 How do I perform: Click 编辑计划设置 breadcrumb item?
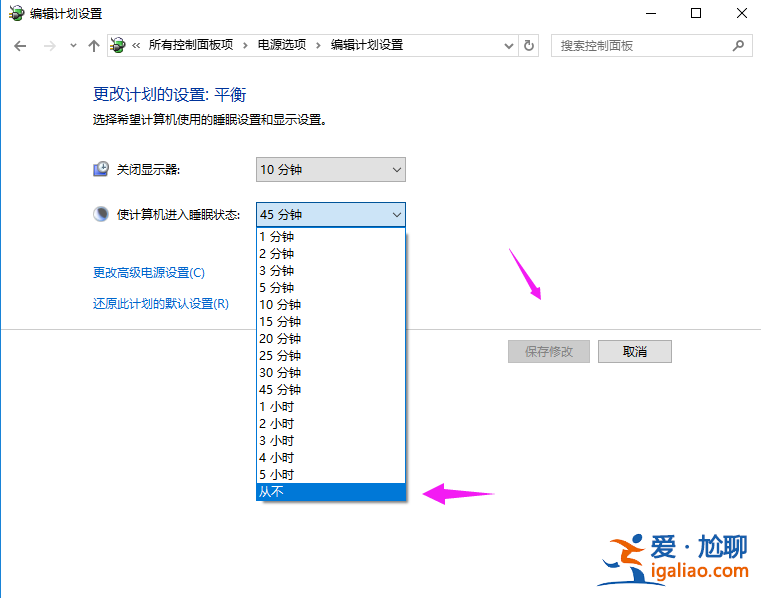click(367, 45)
